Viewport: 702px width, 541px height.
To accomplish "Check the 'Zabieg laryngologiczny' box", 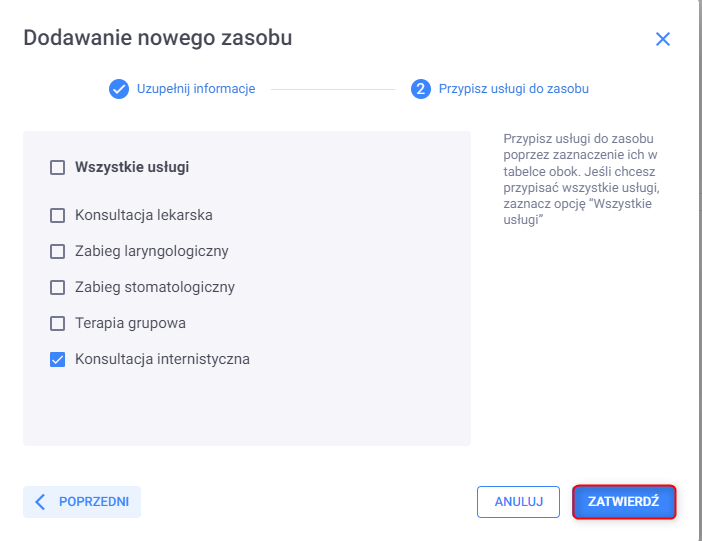I will (58, 251).
